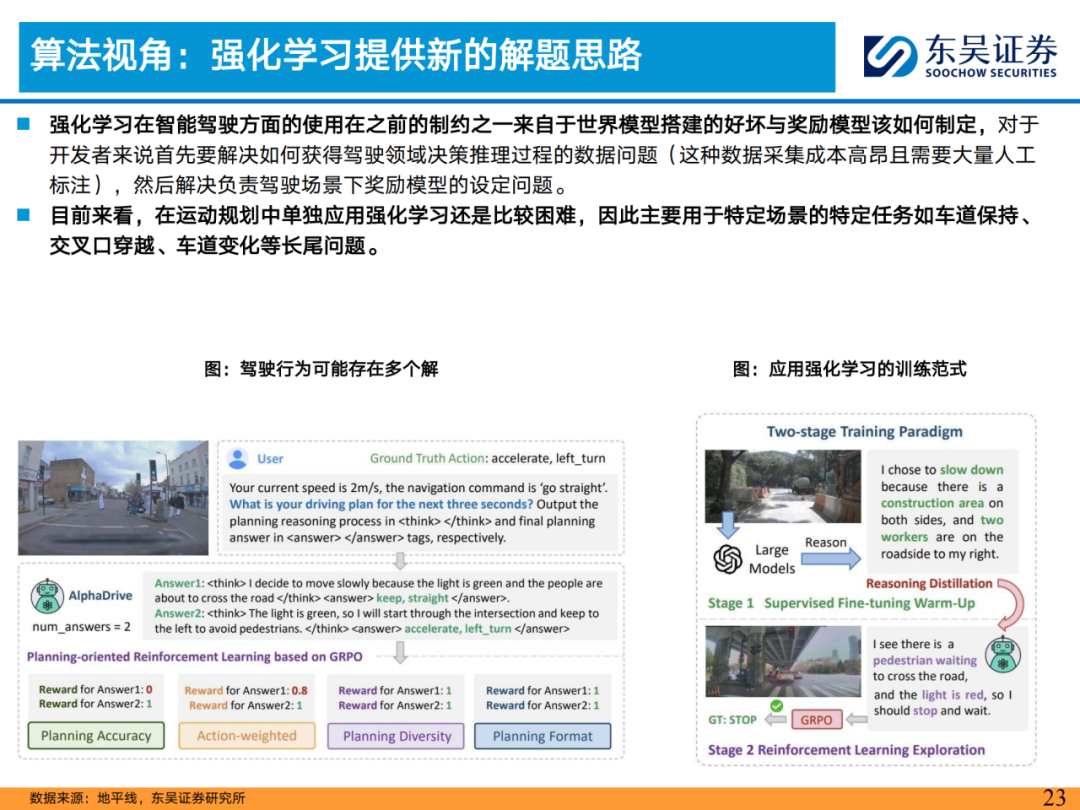Viewport: 1080px width, 810px height.
Task: Click the red GRPO box
Action: coord(816,720)
